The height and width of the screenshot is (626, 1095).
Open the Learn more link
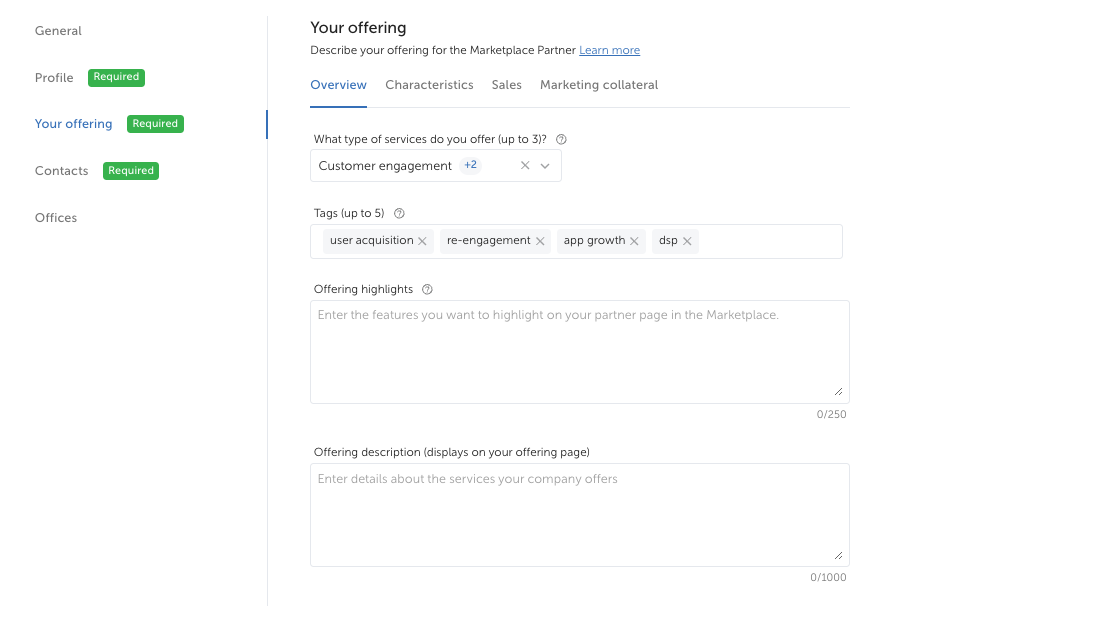(609, 50)
